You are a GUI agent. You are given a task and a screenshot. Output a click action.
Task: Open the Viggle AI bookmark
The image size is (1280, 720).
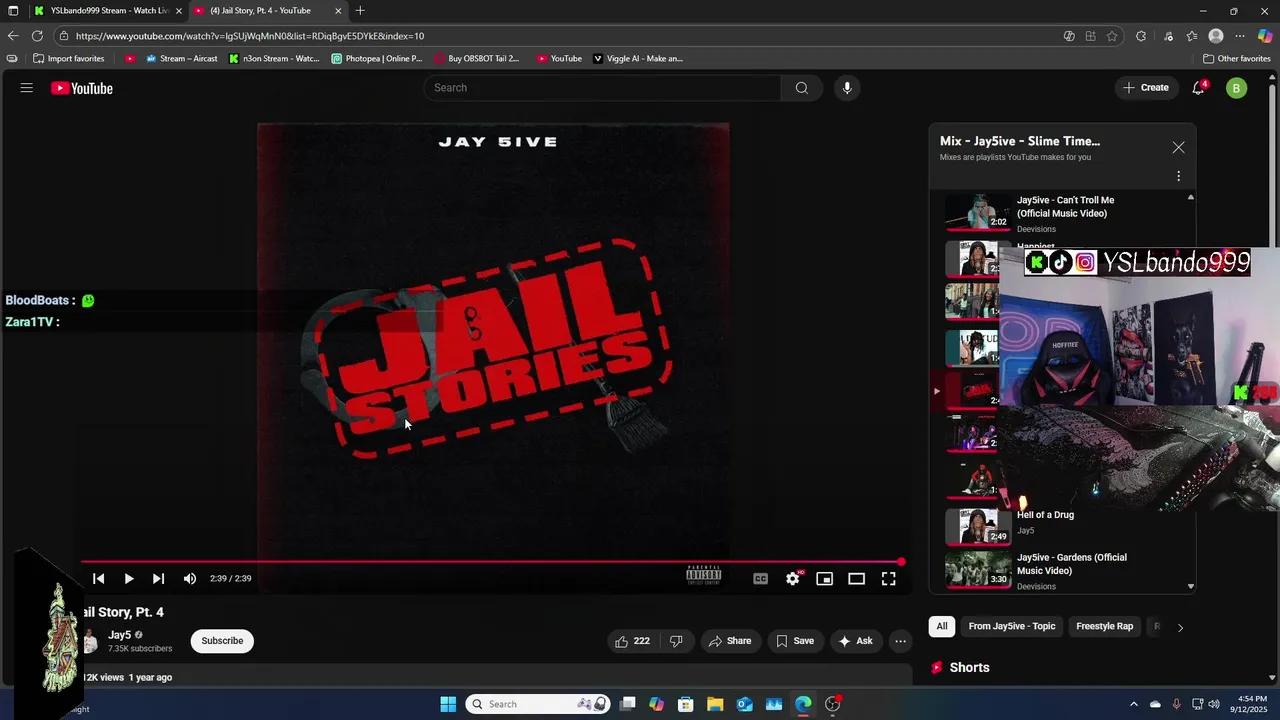click(638, 59)
